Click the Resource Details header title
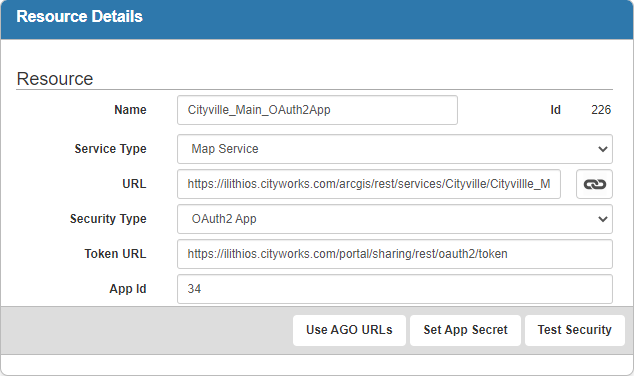 80,17
